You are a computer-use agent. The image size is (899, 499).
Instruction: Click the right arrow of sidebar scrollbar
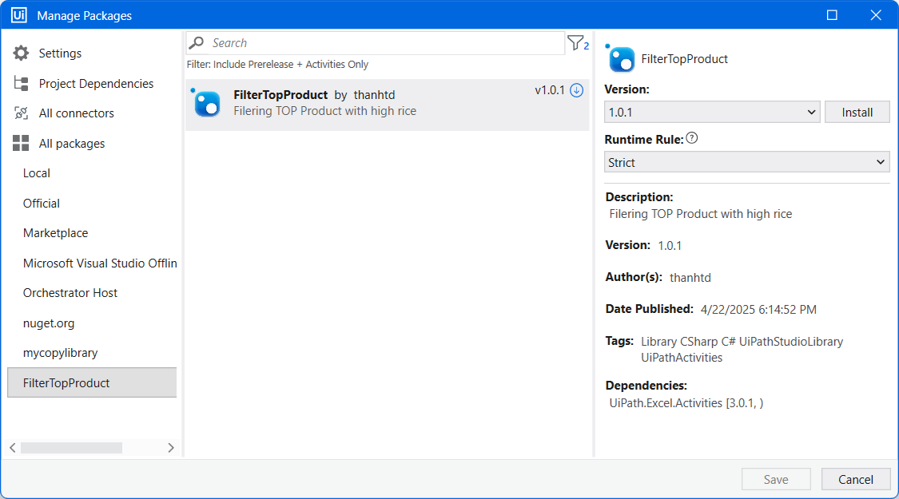click(171, 448)
